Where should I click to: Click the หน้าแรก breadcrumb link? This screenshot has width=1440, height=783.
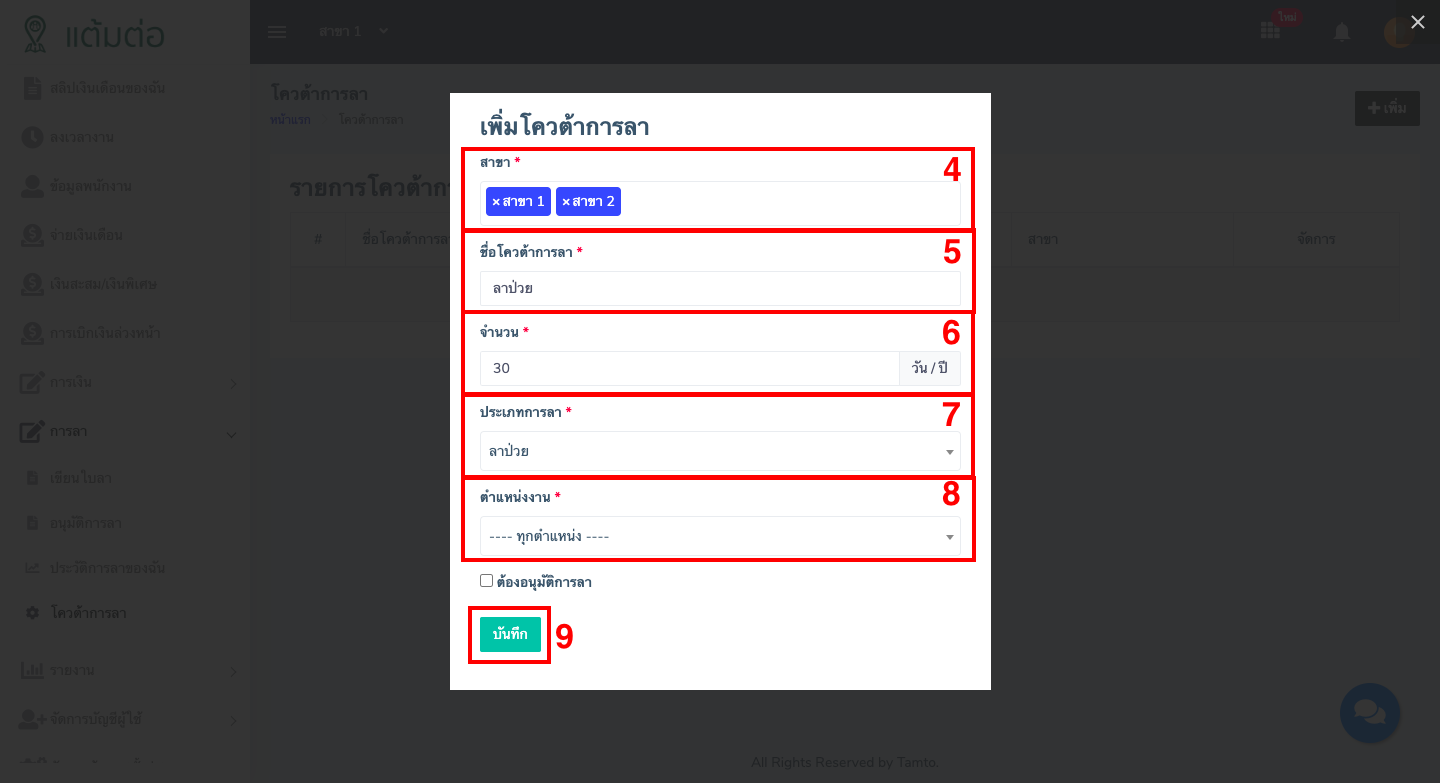(x=290, y=120)
